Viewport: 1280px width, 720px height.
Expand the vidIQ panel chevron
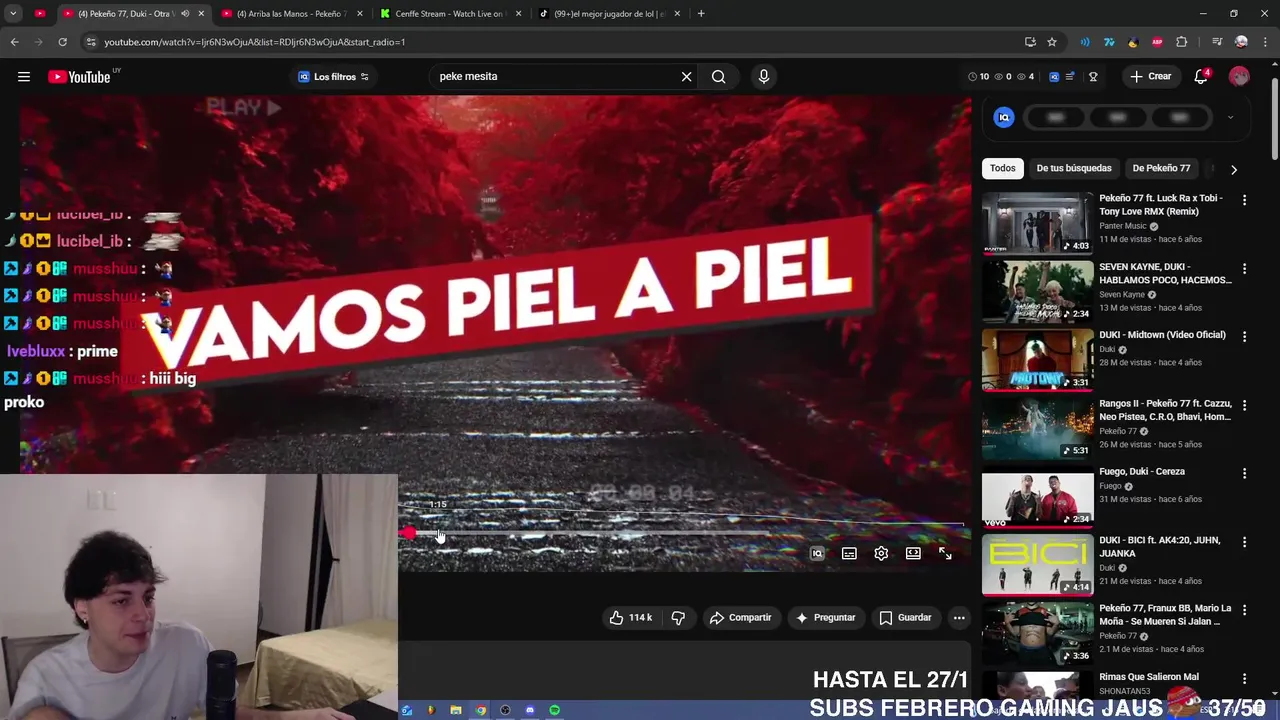tap(1230, 117)
